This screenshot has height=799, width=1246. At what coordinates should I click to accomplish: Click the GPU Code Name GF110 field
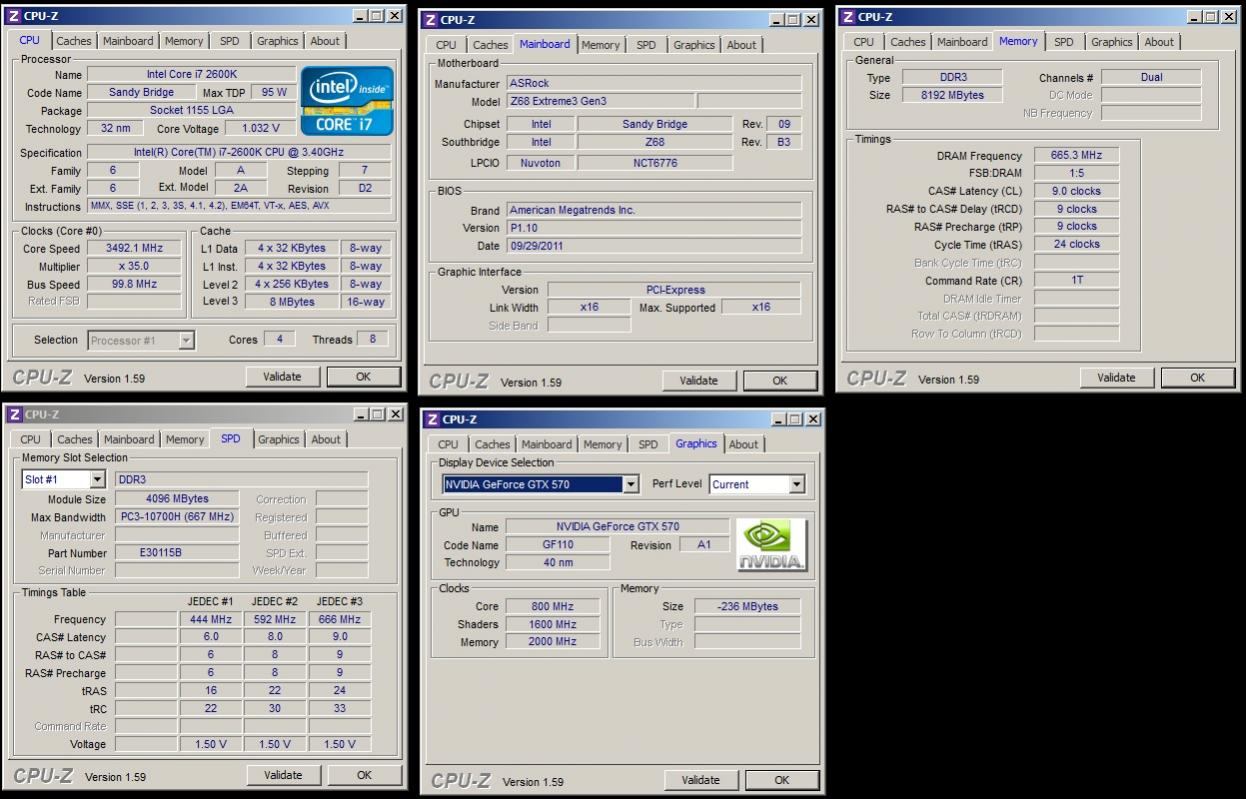pyautogui.click(x=557, y=545)
